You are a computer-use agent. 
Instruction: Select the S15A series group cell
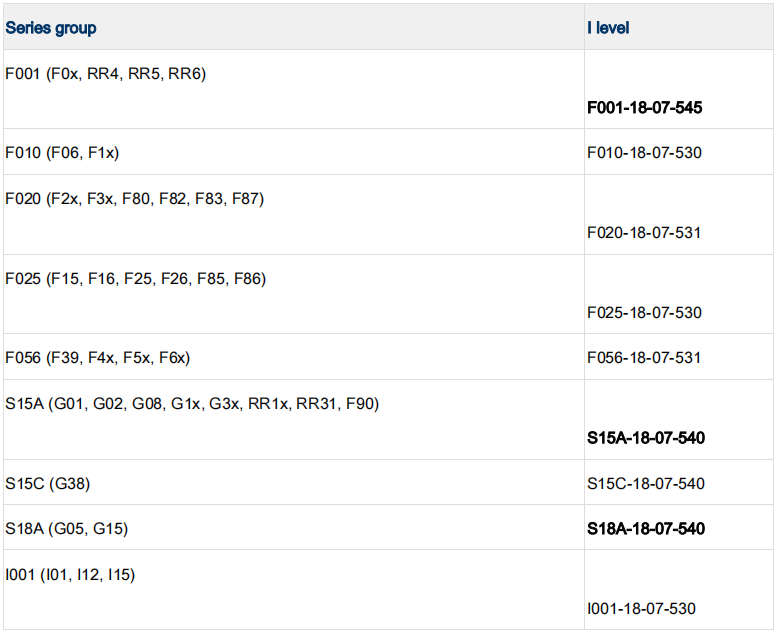[x=192, y=404]
